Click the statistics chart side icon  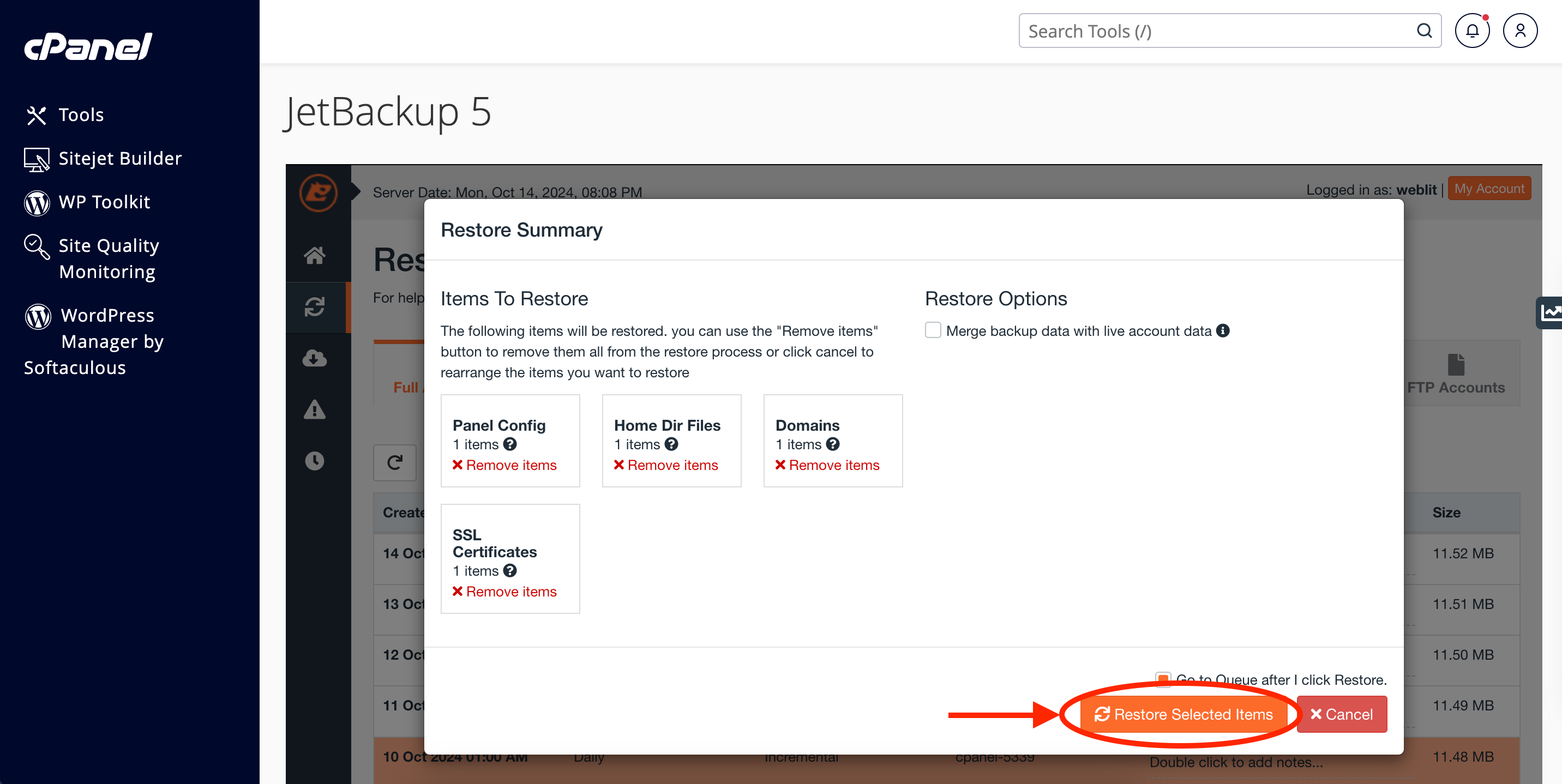click(1550, 313)
